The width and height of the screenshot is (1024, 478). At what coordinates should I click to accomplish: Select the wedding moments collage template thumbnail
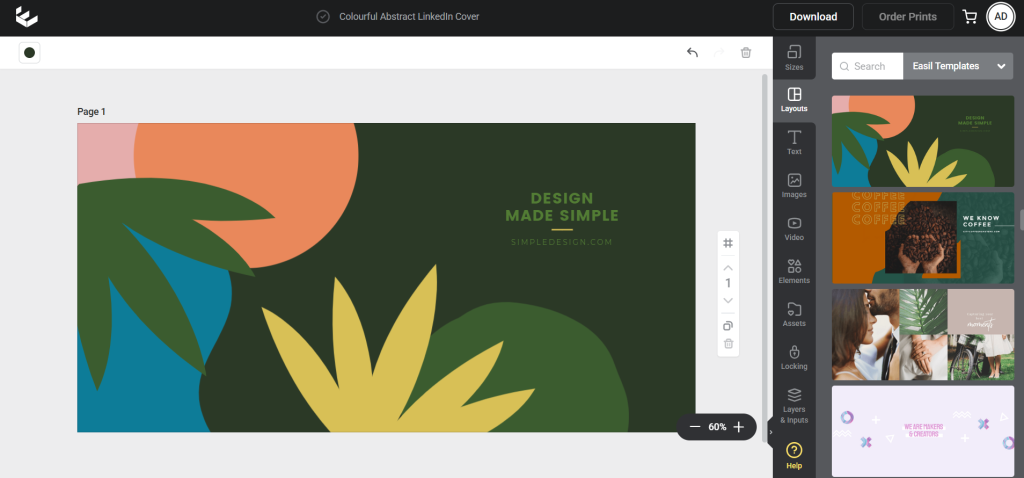tap(923, 335)
